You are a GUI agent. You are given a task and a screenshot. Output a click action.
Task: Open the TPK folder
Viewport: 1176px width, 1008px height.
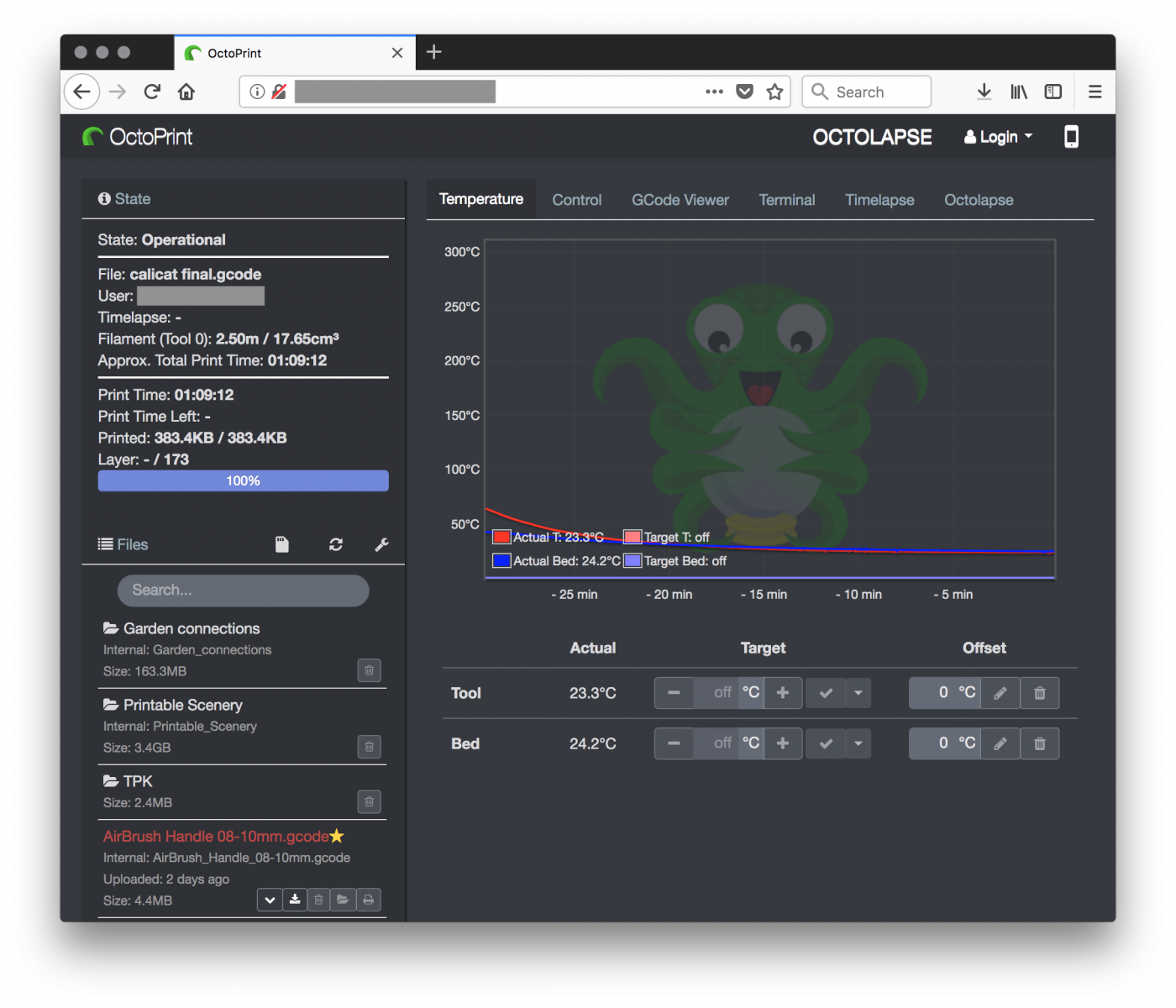128,781
